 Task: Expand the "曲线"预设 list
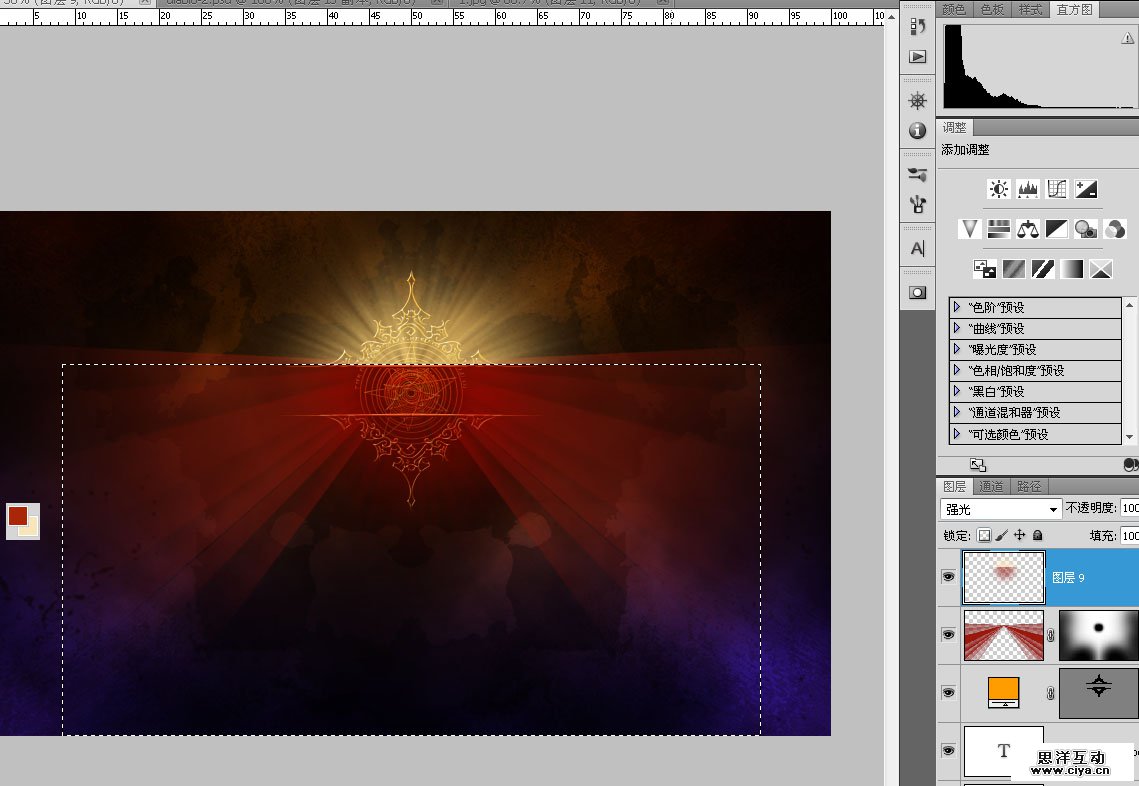[x=957, y=329]
